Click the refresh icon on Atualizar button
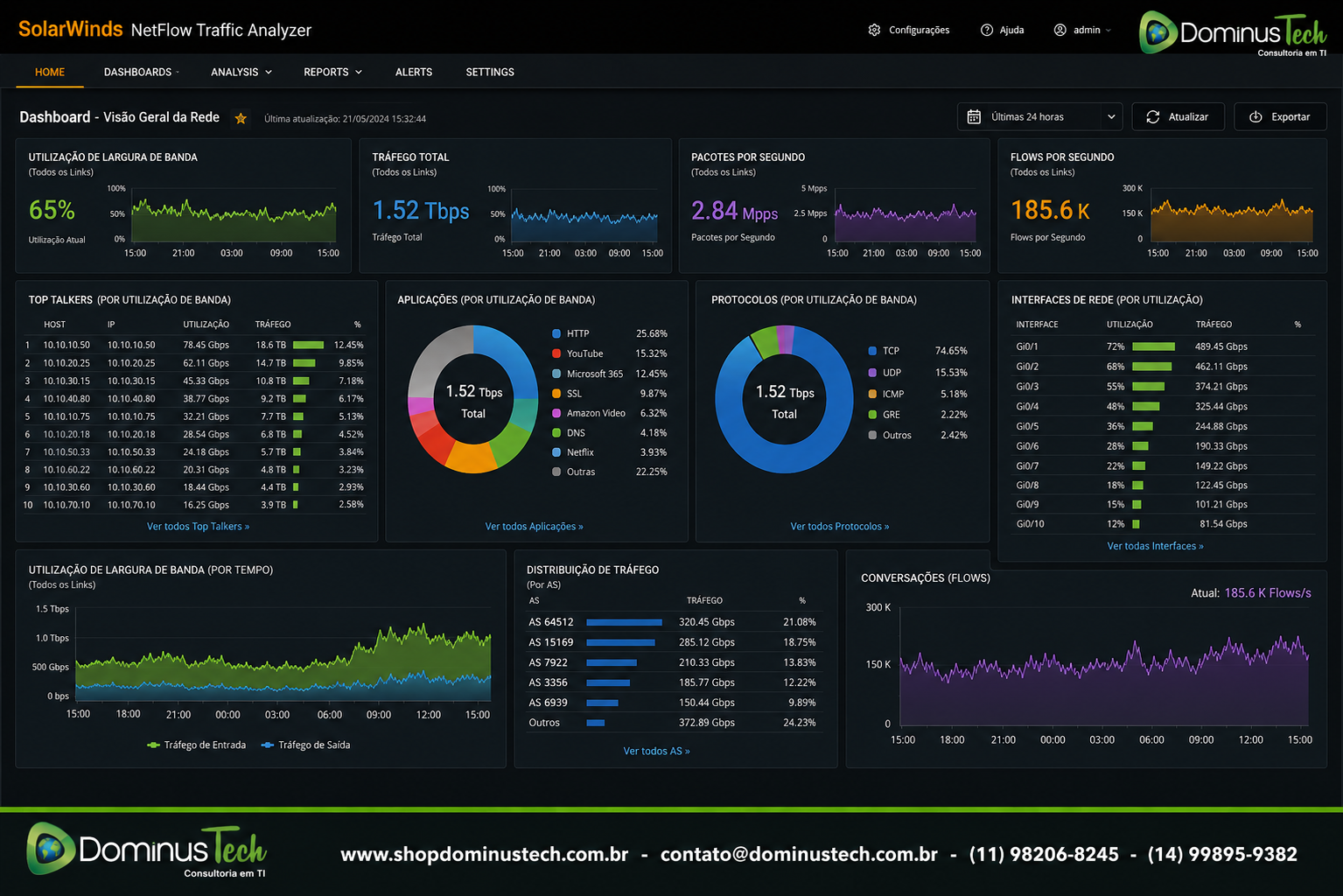1343x896 pixels. pyautogui.click(x=1153, y=116)
